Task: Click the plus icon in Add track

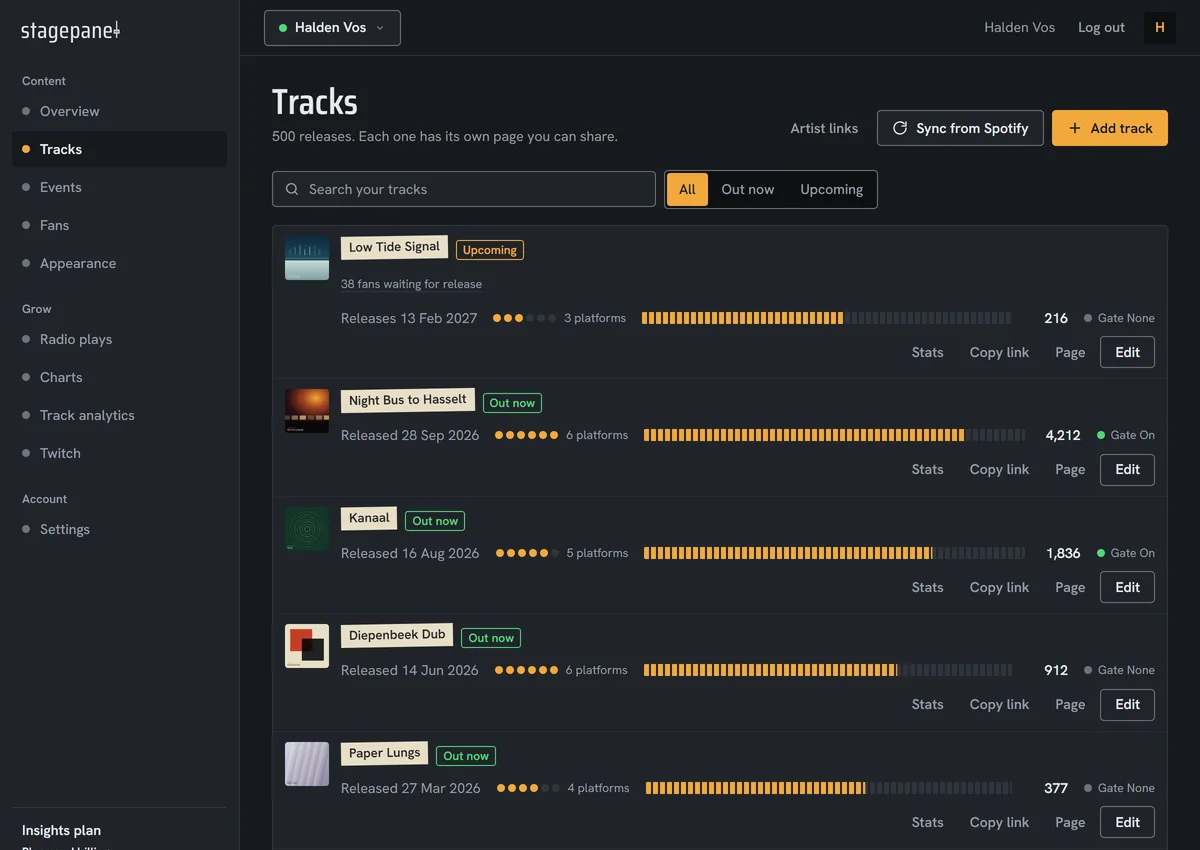Action: (1075, 128)
